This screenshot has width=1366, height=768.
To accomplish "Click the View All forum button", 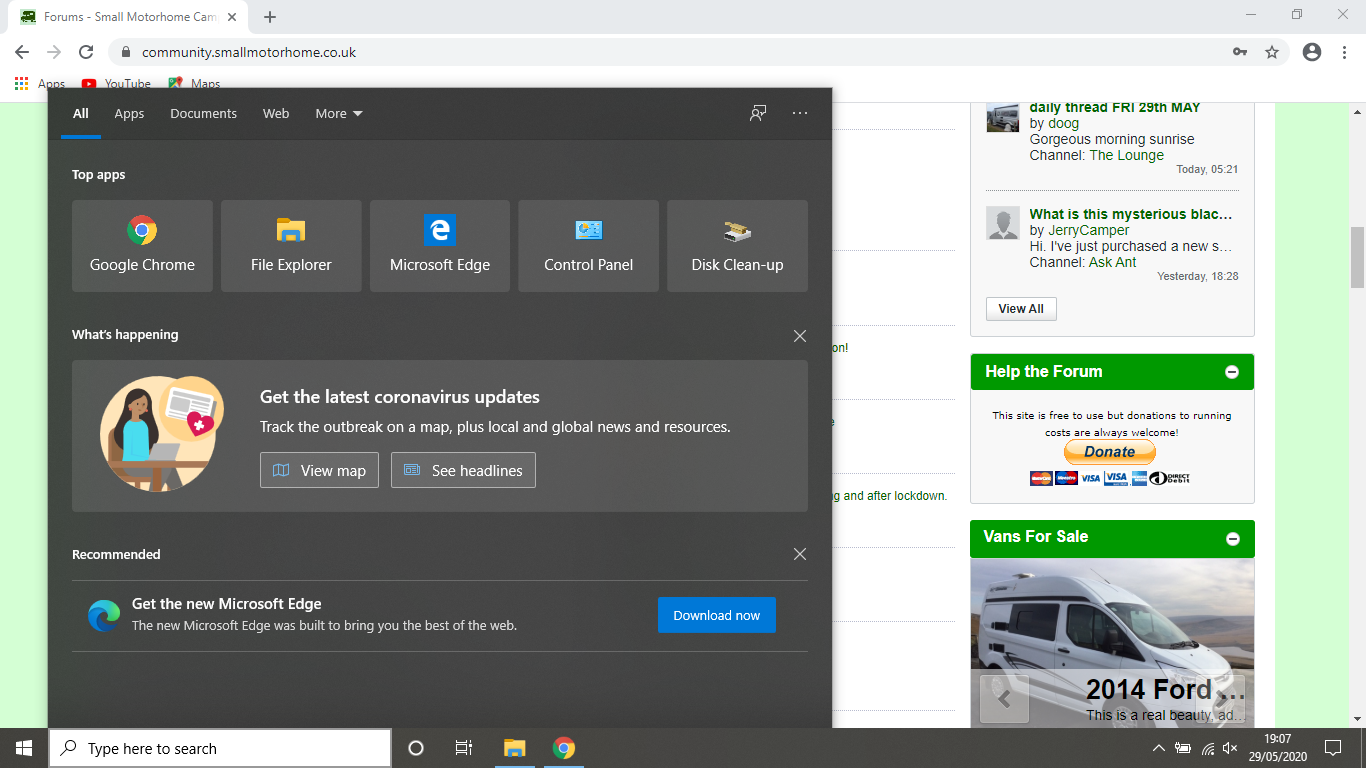I will (x=1021, y=309).
